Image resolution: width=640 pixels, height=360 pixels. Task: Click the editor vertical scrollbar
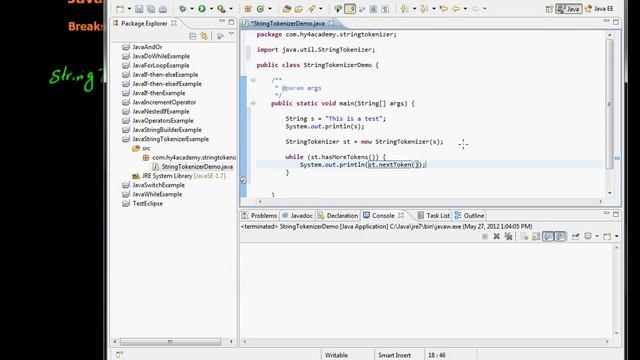pyautogui.click(x=609, y=104)
